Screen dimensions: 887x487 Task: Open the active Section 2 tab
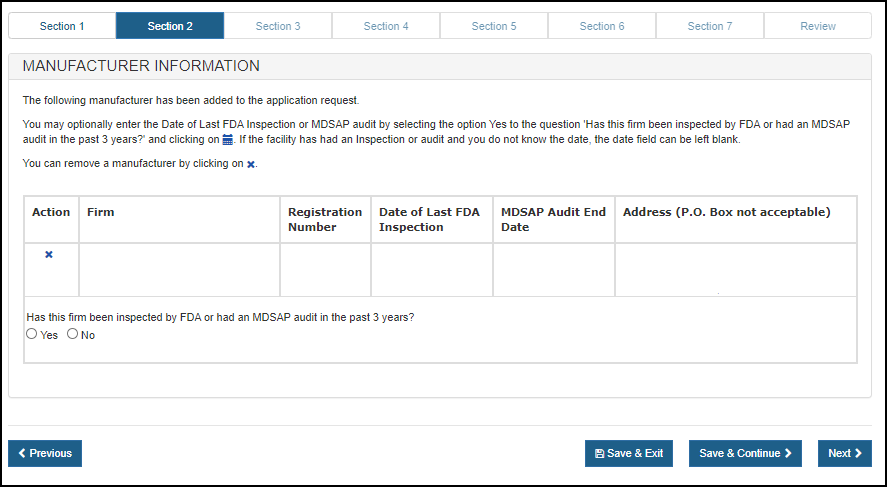[170, 26]
